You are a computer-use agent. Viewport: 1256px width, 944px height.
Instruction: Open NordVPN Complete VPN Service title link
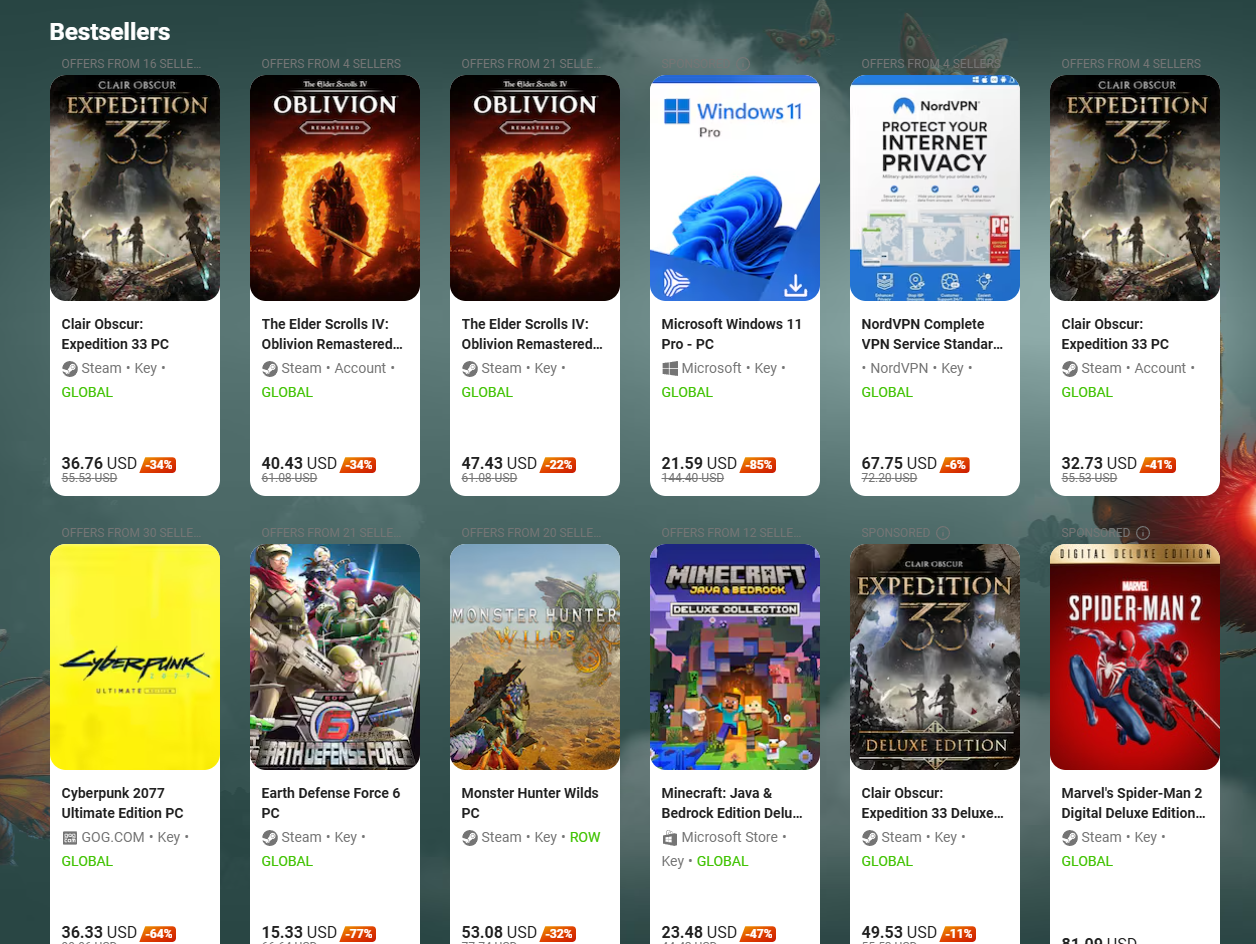point(932,334)
